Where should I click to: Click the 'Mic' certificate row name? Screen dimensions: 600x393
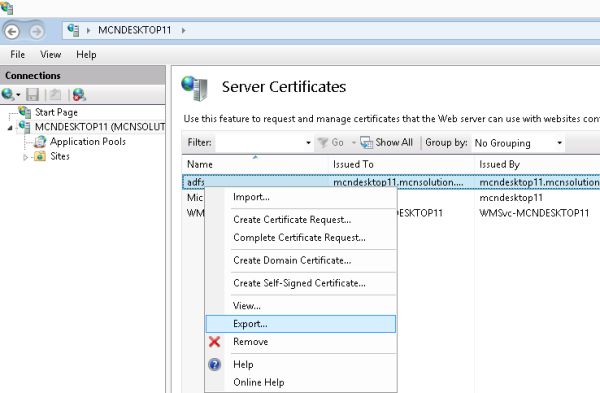195,197
